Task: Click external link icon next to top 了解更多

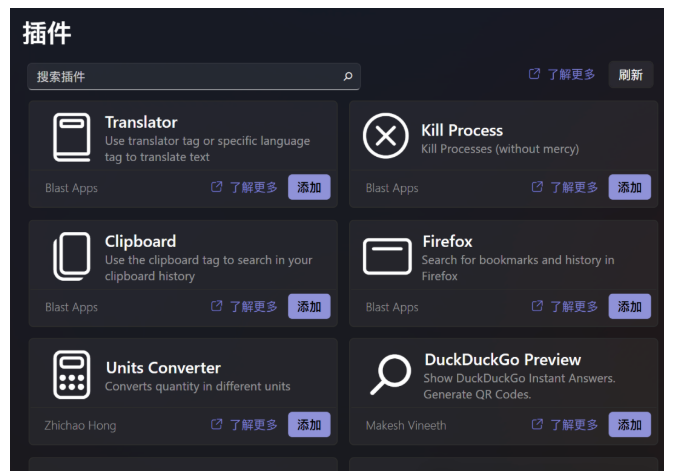Action: click(x=534, y=74)
